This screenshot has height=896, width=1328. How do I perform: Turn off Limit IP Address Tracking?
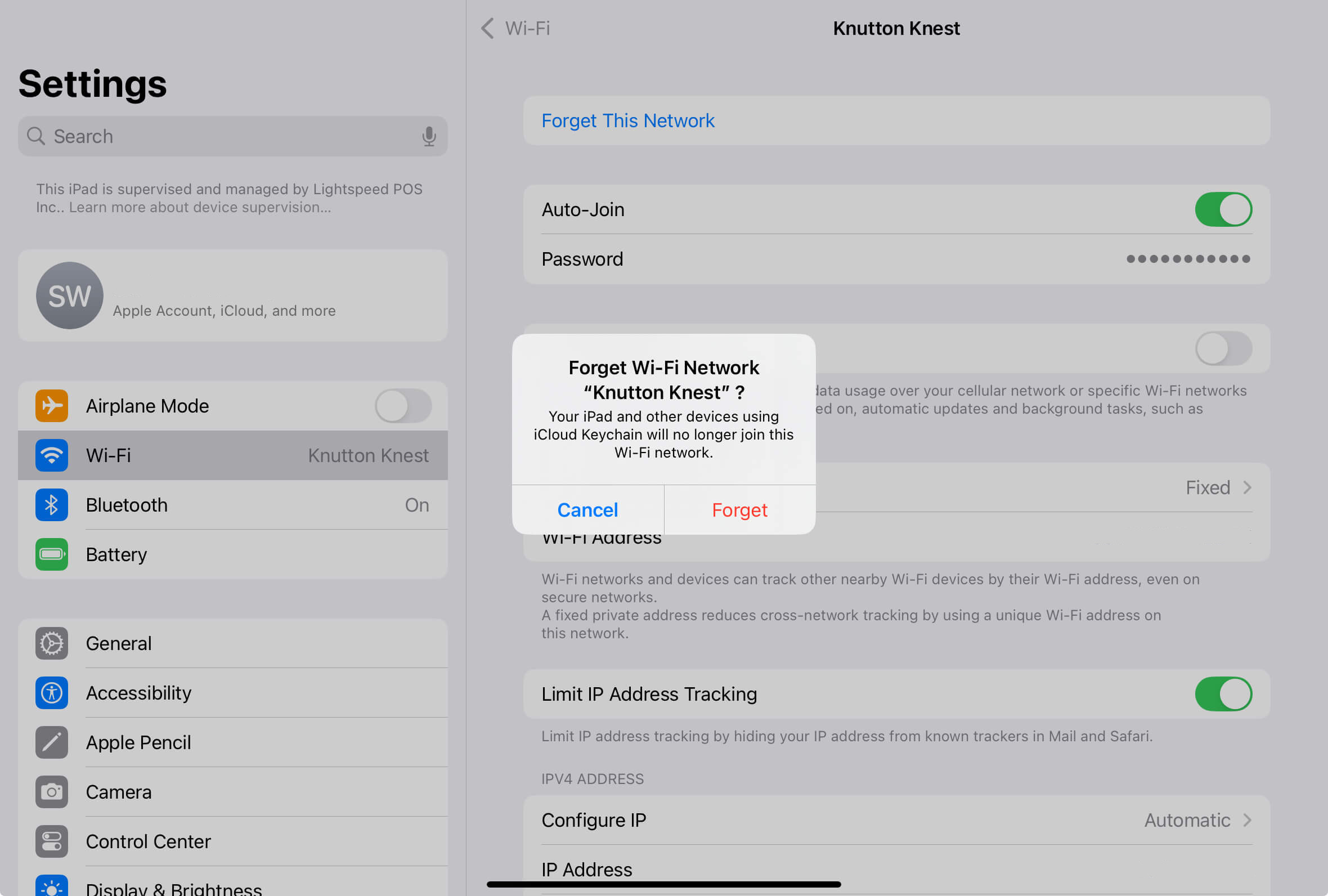[x=1223, y=694]
